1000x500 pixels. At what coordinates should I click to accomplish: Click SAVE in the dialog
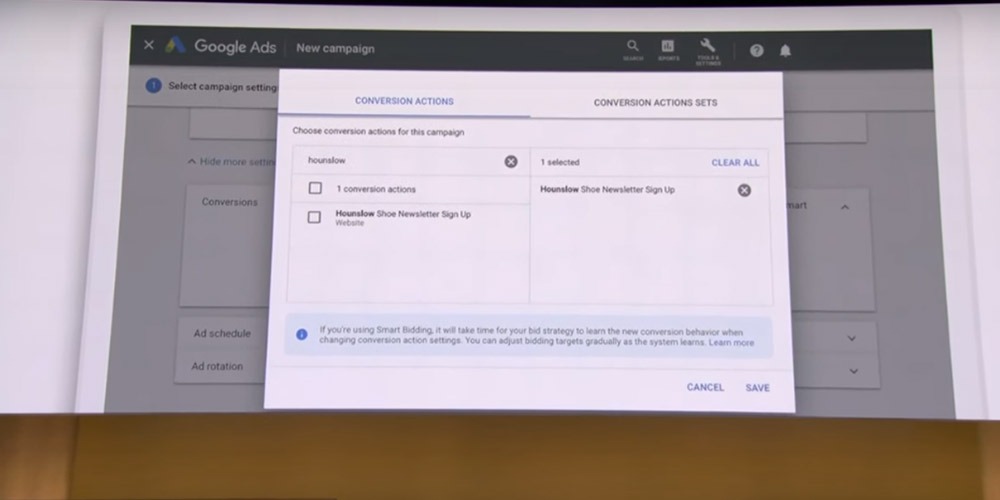tap(758, 388)
